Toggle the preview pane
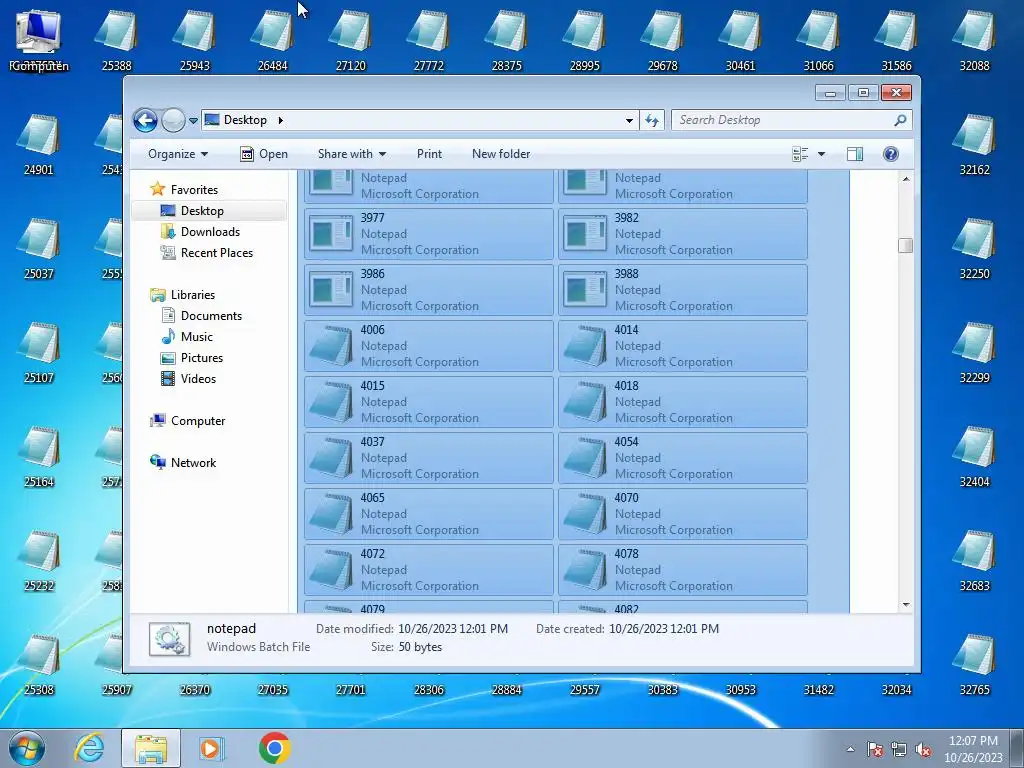 (854, 154)
